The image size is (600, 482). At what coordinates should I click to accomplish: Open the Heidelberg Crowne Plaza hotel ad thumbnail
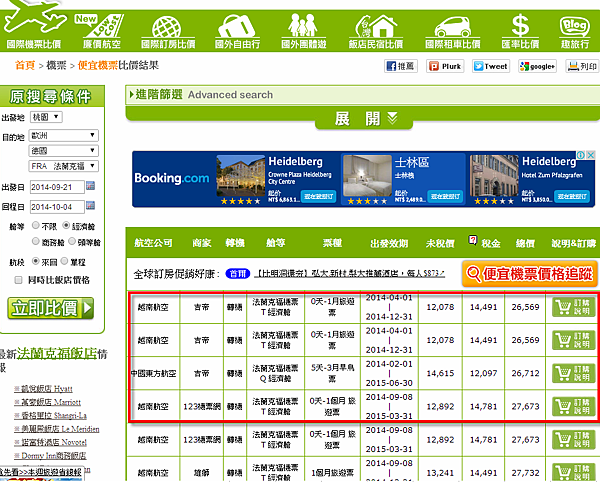240,176
